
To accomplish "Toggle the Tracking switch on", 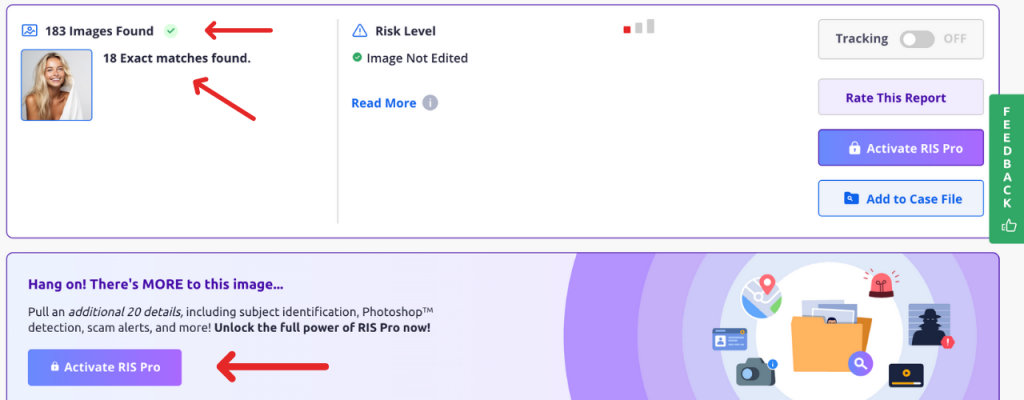I will pyautogui.click(x=917, y=39).
